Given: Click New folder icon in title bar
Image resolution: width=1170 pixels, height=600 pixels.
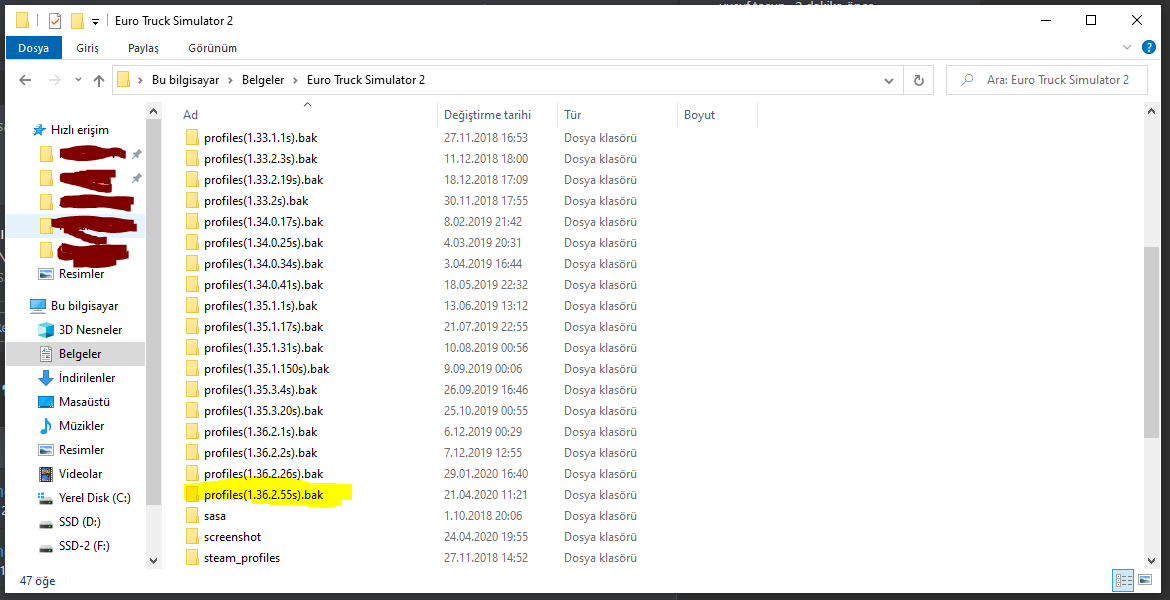Looking at the screenshot, I should pos(77,20).
